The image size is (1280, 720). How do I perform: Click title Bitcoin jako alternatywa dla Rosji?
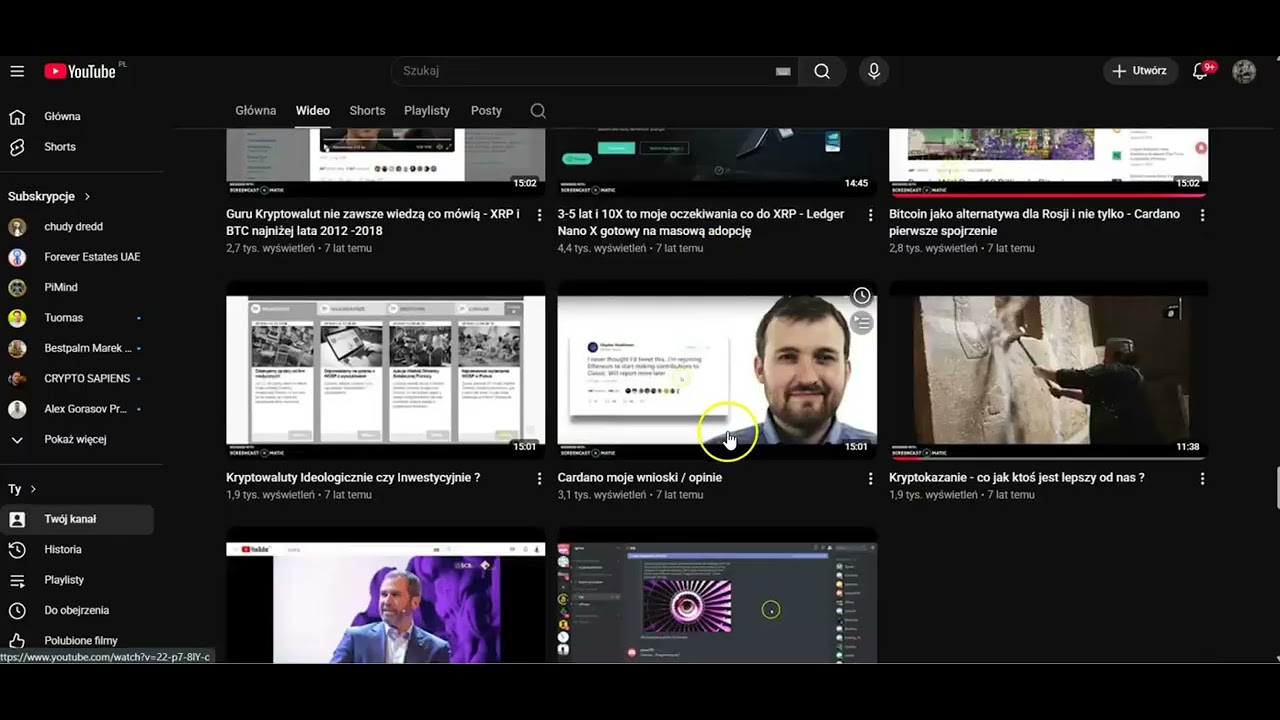(x=1034, y=223)
